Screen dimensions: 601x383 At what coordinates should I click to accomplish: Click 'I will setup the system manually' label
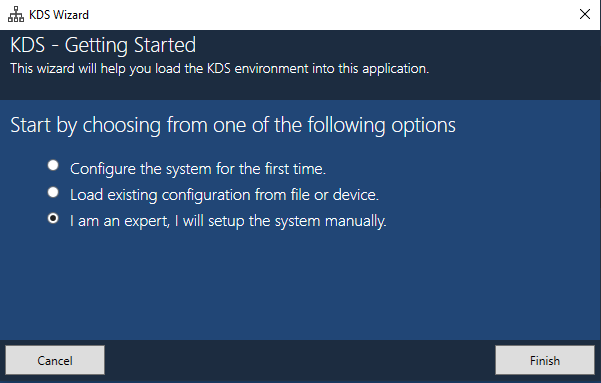tap(280, 221)
